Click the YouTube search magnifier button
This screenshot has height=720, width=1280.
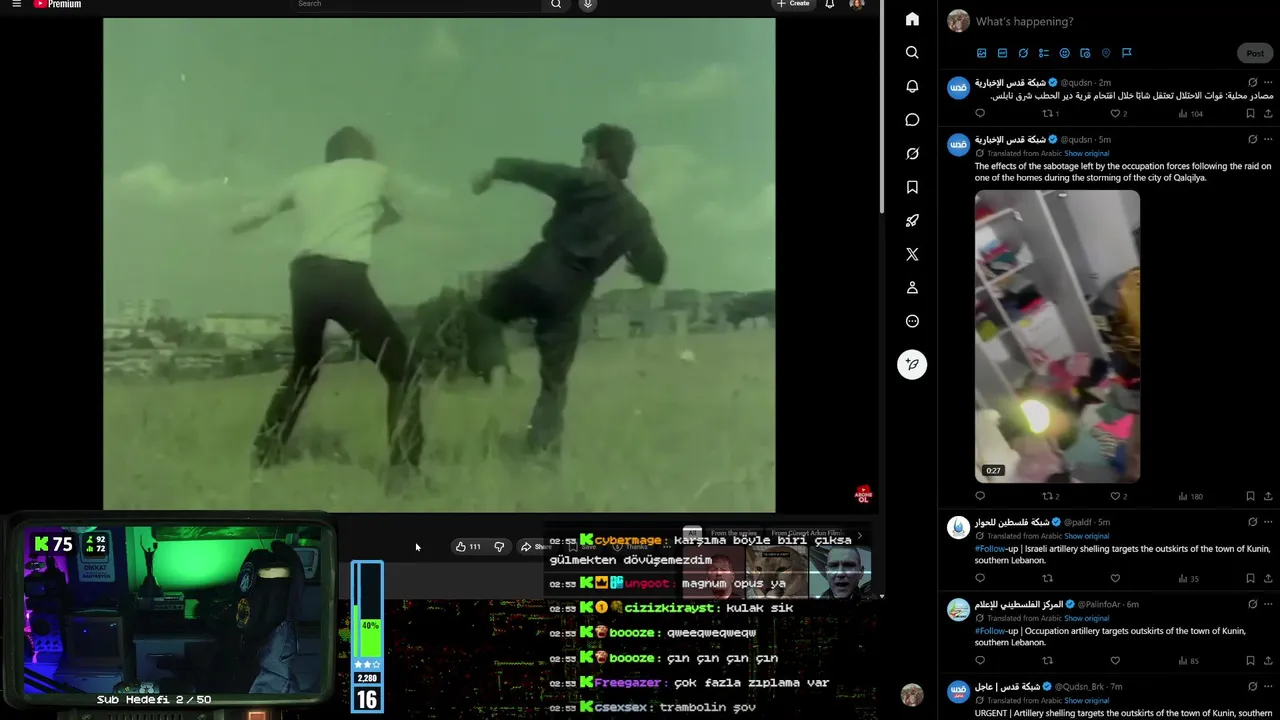[556, 4]
